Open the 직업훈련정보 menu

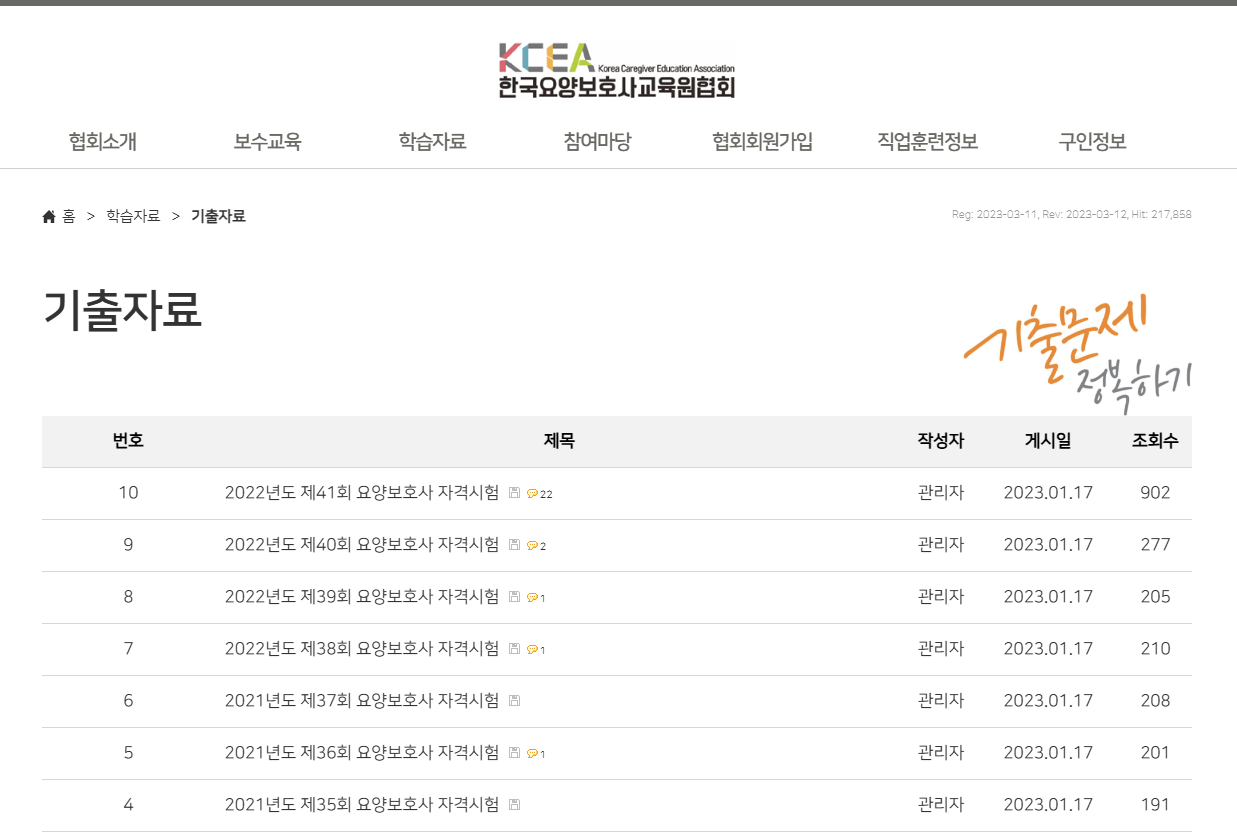pyautogui.click(x=927, y=142)
